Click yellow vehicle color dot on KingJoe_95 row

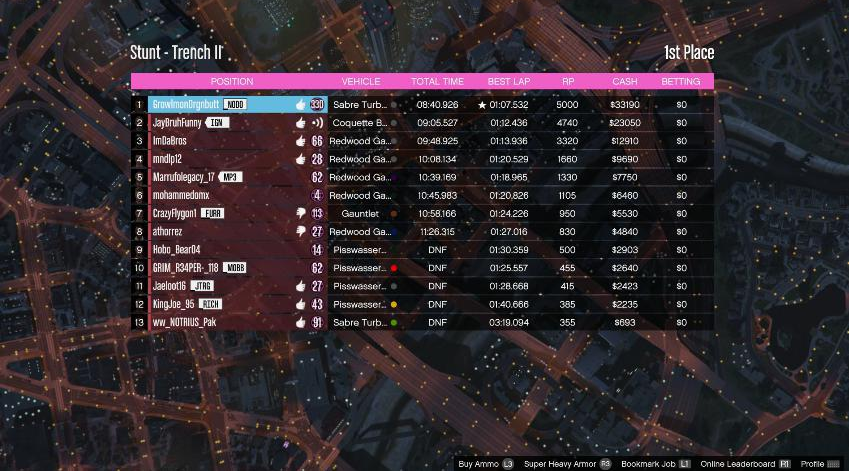pos(394,304)
